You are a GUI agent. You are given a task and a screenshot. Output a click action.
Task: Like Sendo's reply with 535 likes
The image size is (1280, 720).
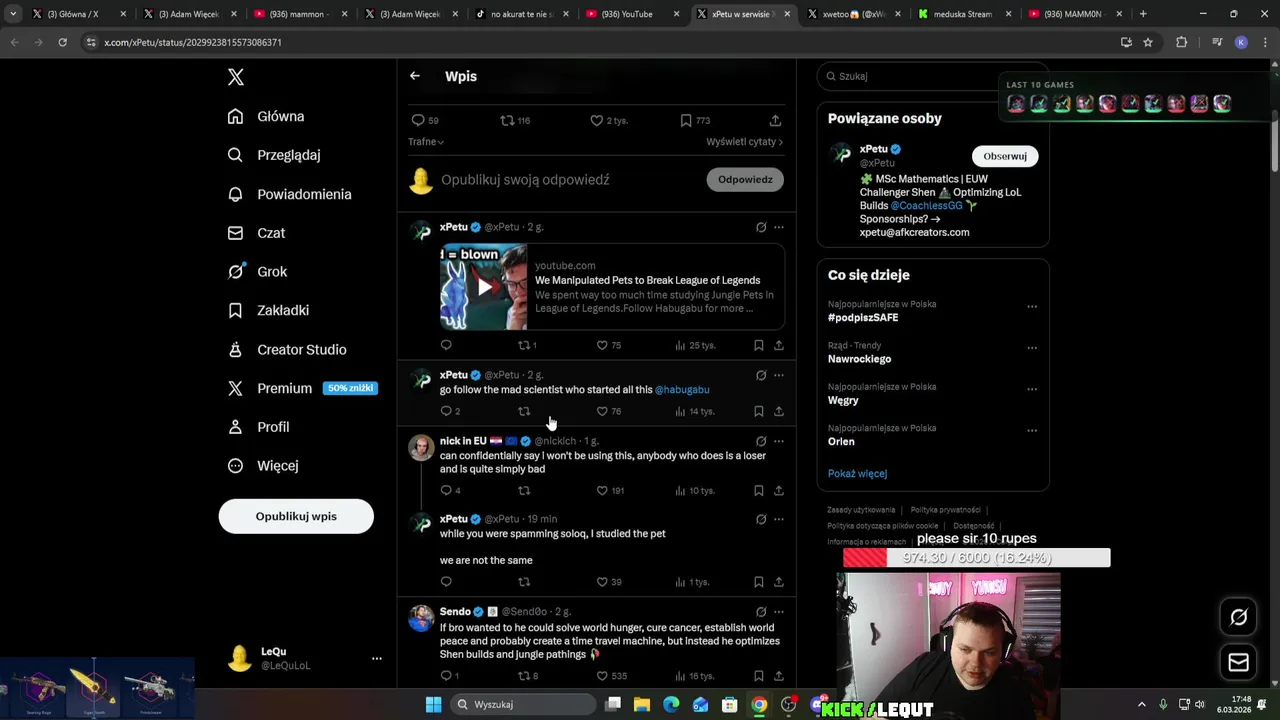tap(602, 676)
